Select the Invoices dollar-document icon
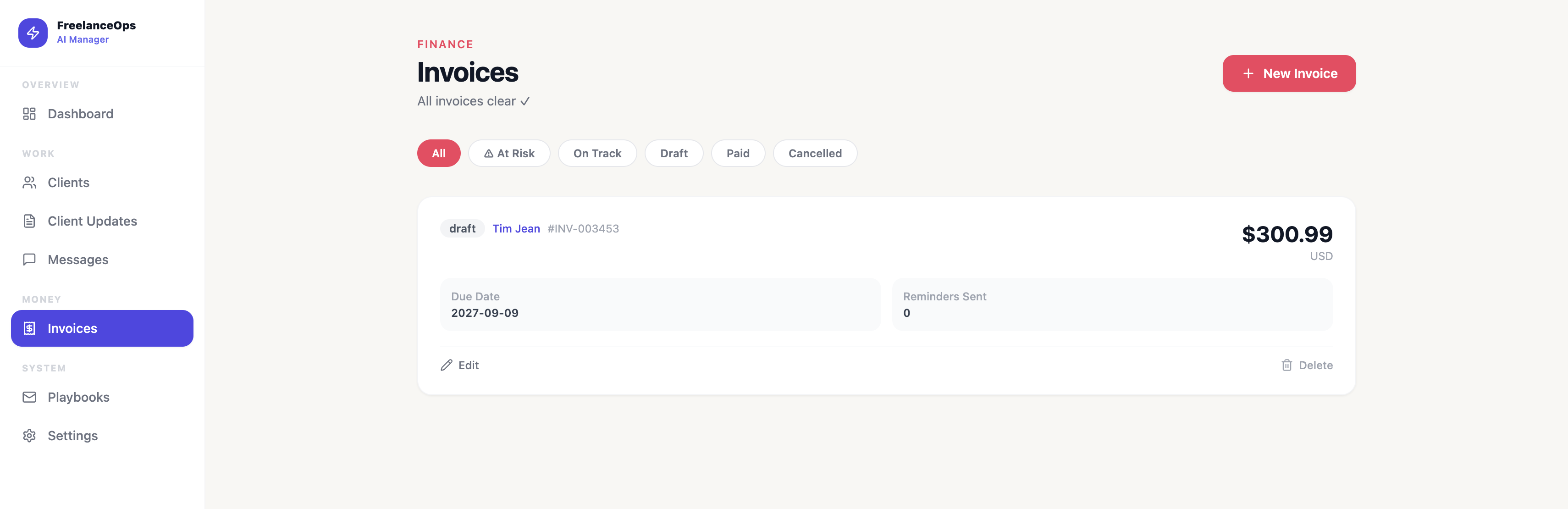 click(x=29, y=328)
